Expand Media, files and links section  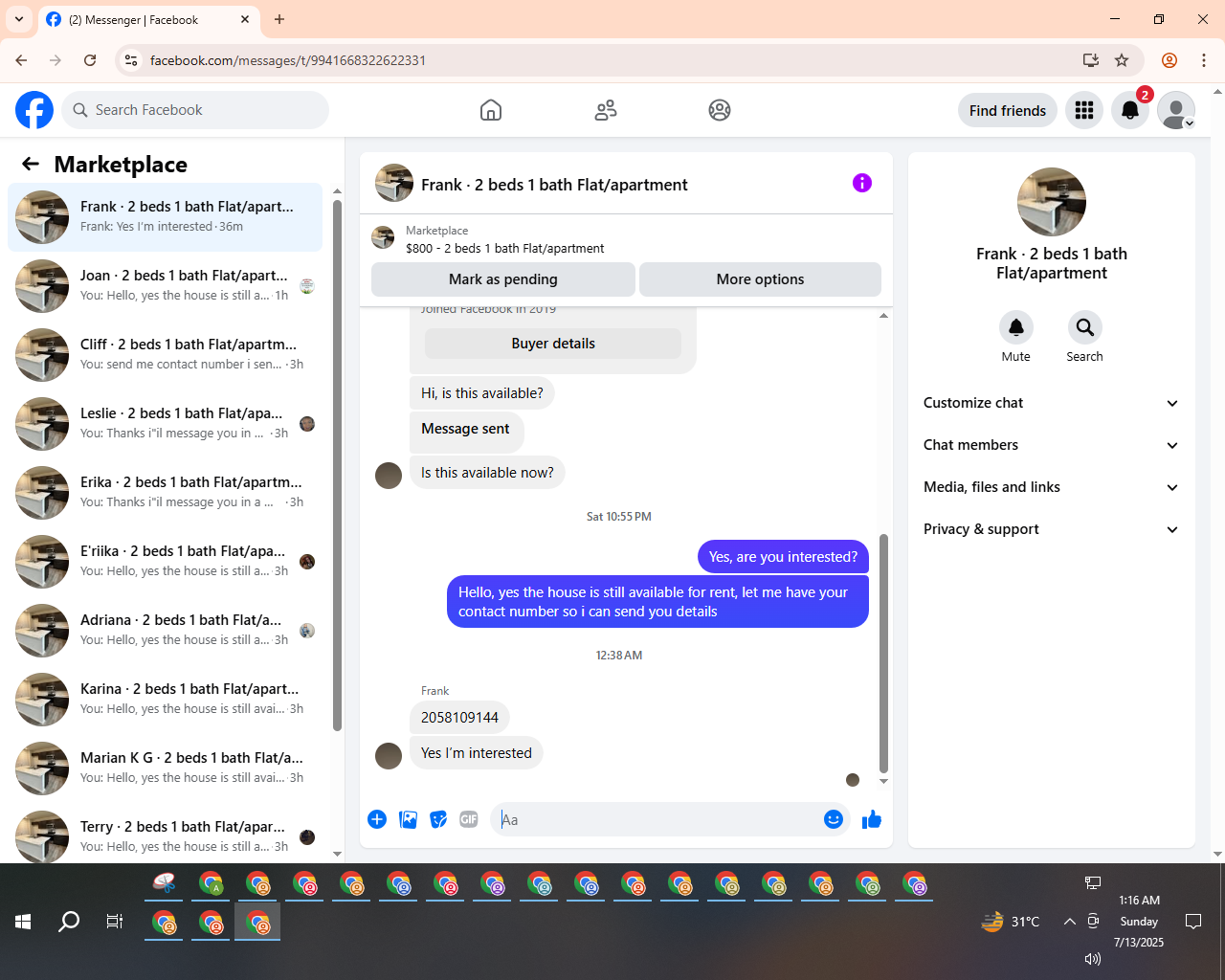1052,487
